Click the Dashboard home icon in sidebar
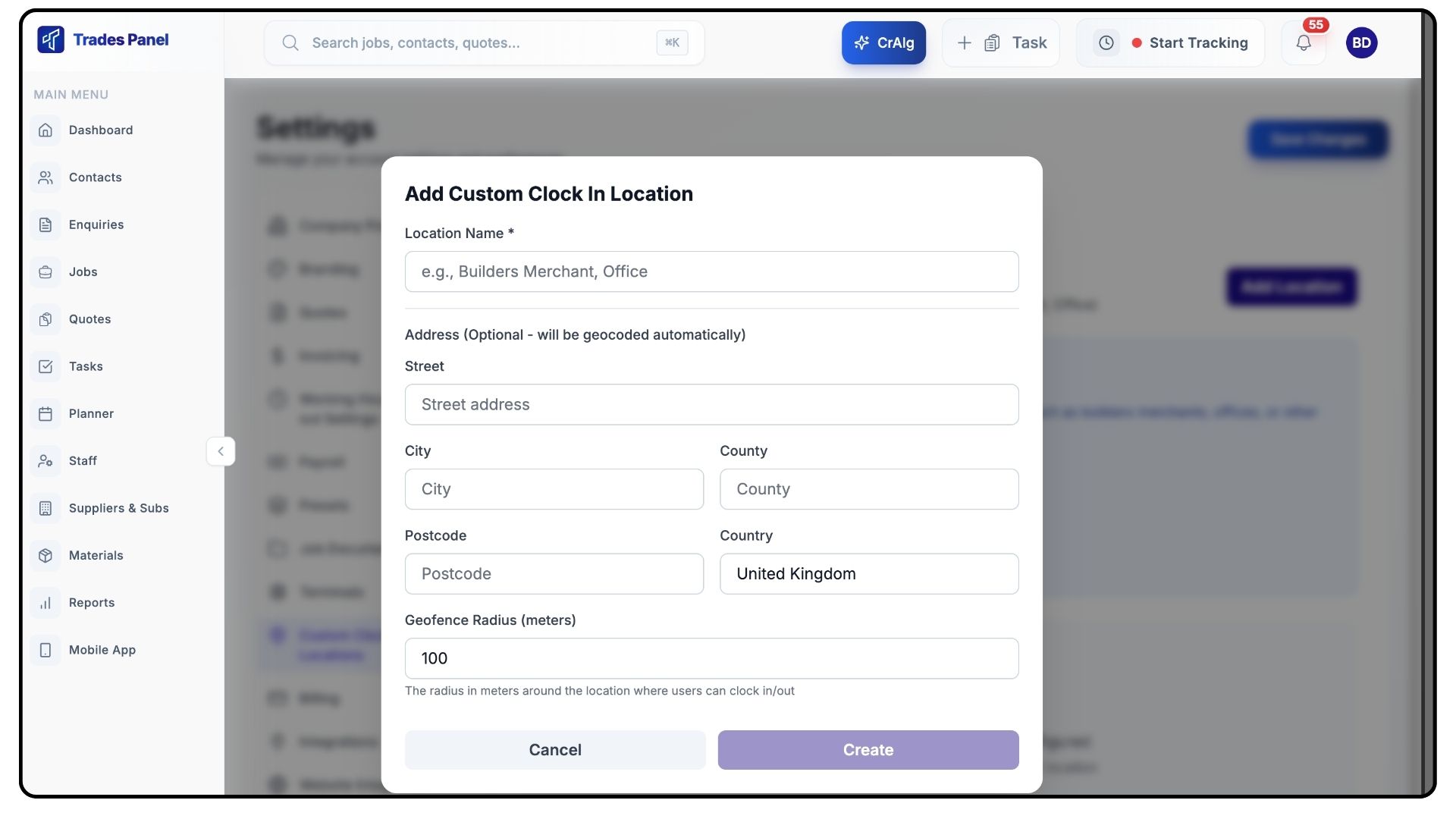Viewport: 1456px width, 819px height. 45,130
